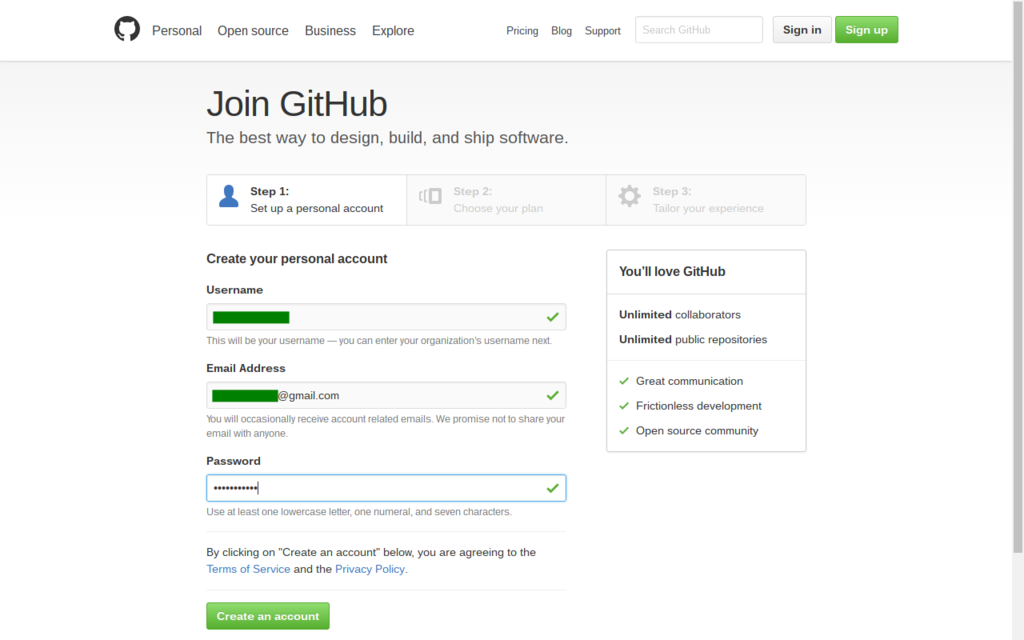Click the green checkmark in Password field

click(552, 488)
